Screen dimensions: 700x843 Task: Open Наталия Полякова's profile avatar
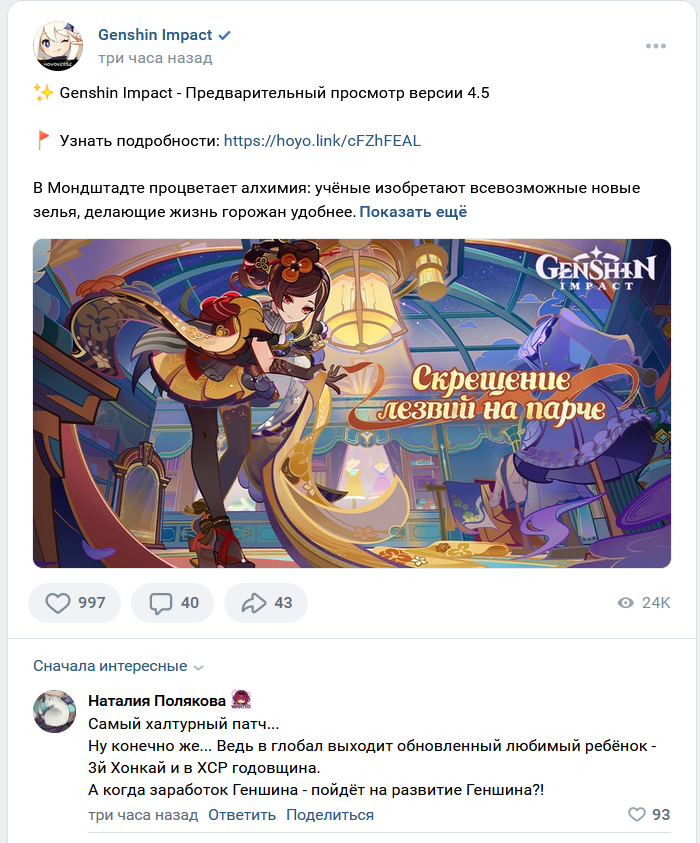(55, 711)
